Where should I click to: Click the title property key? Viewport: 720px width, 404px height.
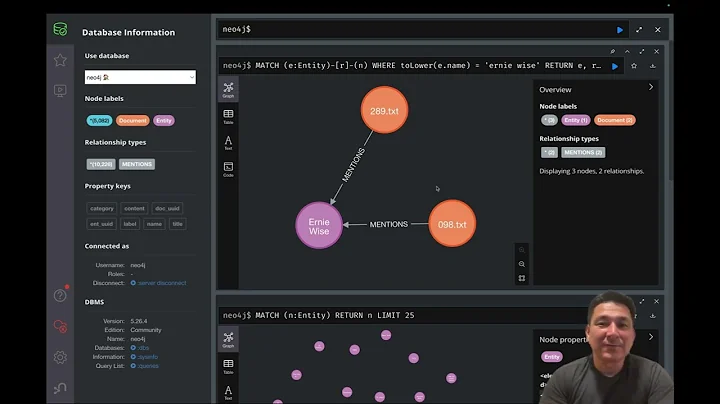coord(177,224)
